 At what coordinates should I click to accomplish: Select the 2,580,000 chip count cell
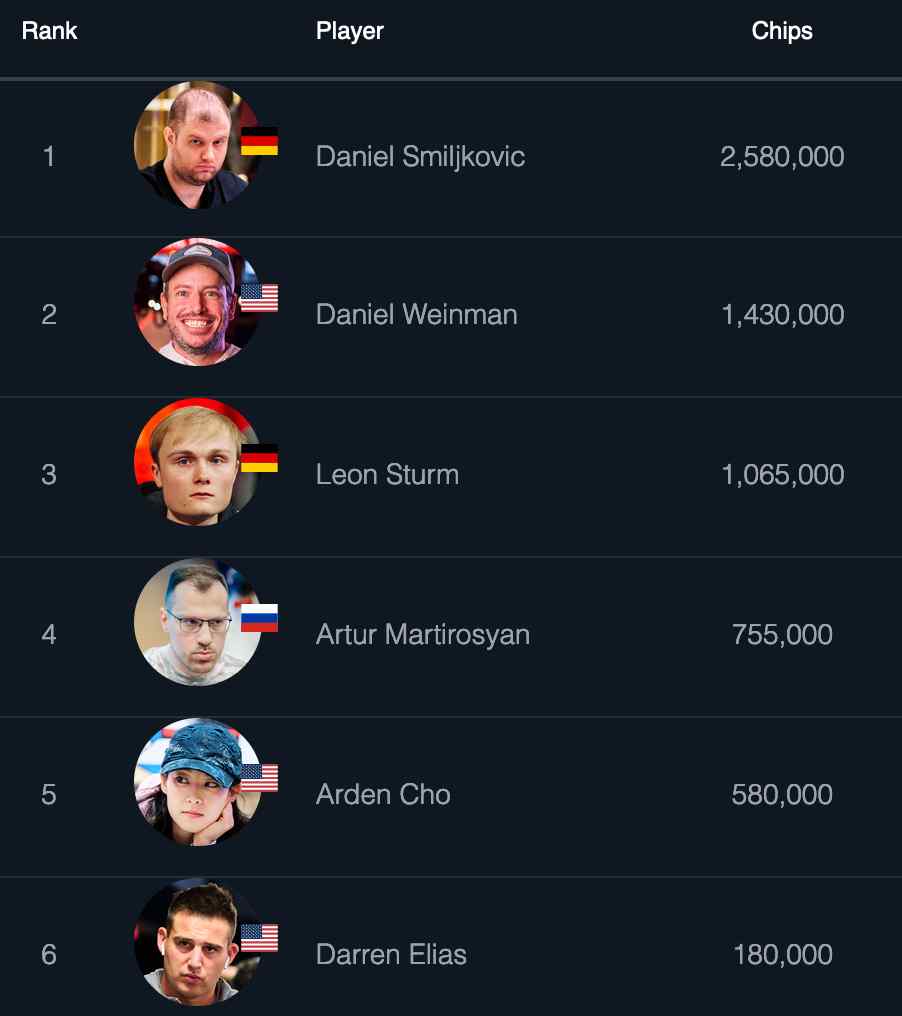tap(782, 156)
